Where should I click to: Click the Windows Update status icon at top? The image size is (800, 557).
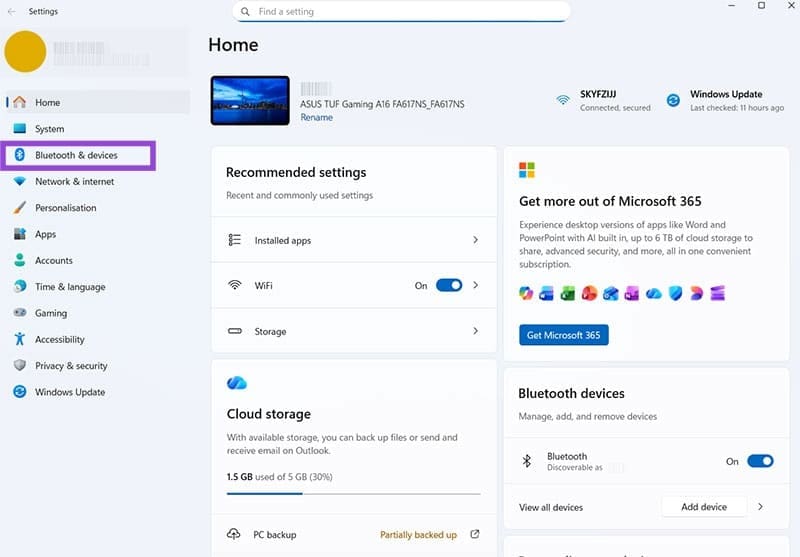[673, 100]
